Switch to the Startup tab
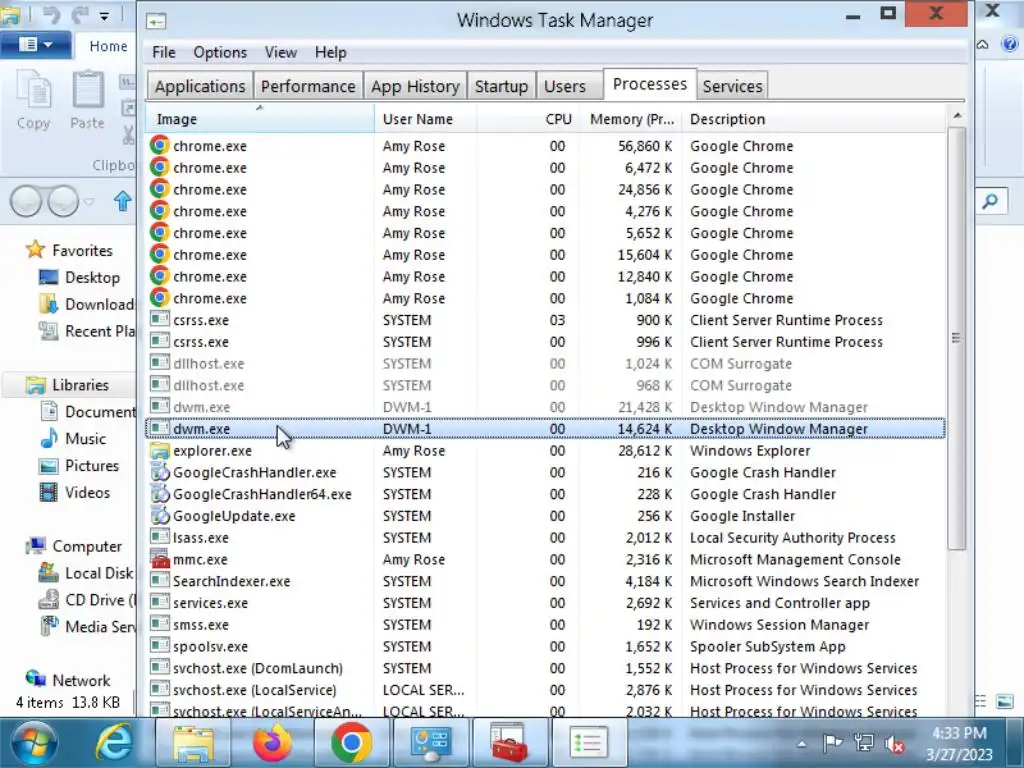The width and height of the screenshot is (1024, 768). pyautogui.click(x=501, y=86)
